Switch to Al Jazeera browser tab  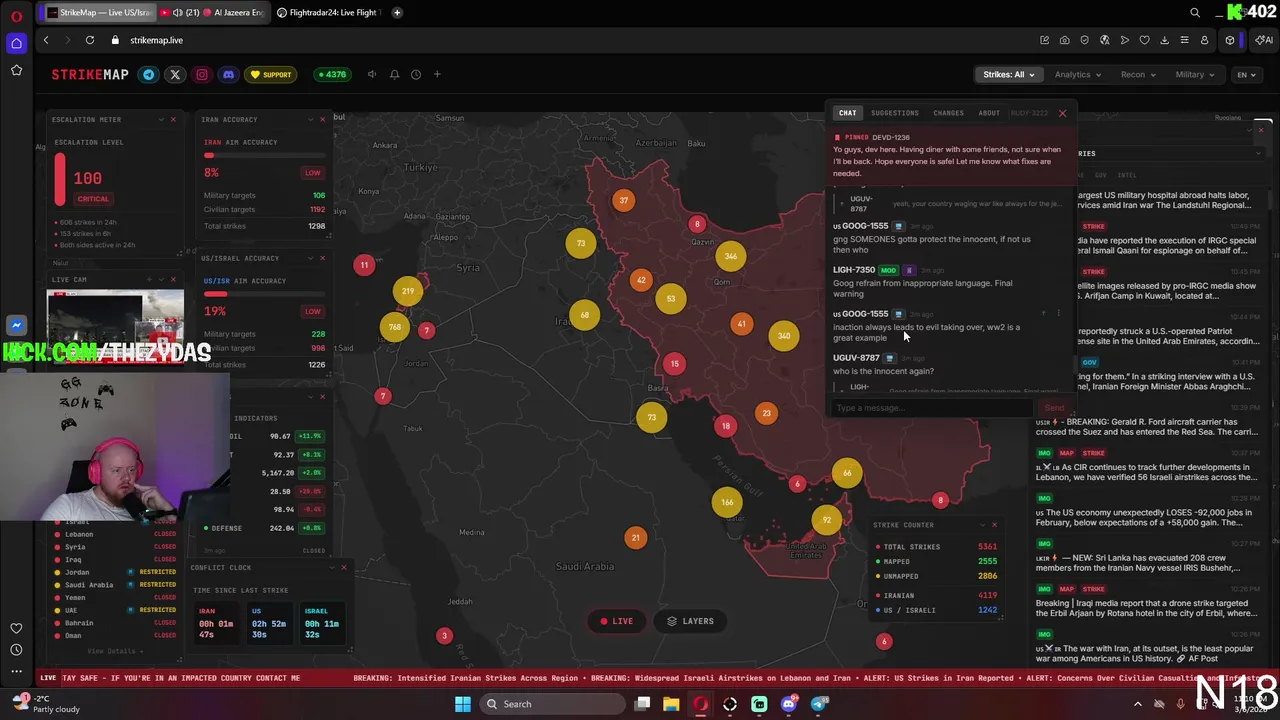213,12
